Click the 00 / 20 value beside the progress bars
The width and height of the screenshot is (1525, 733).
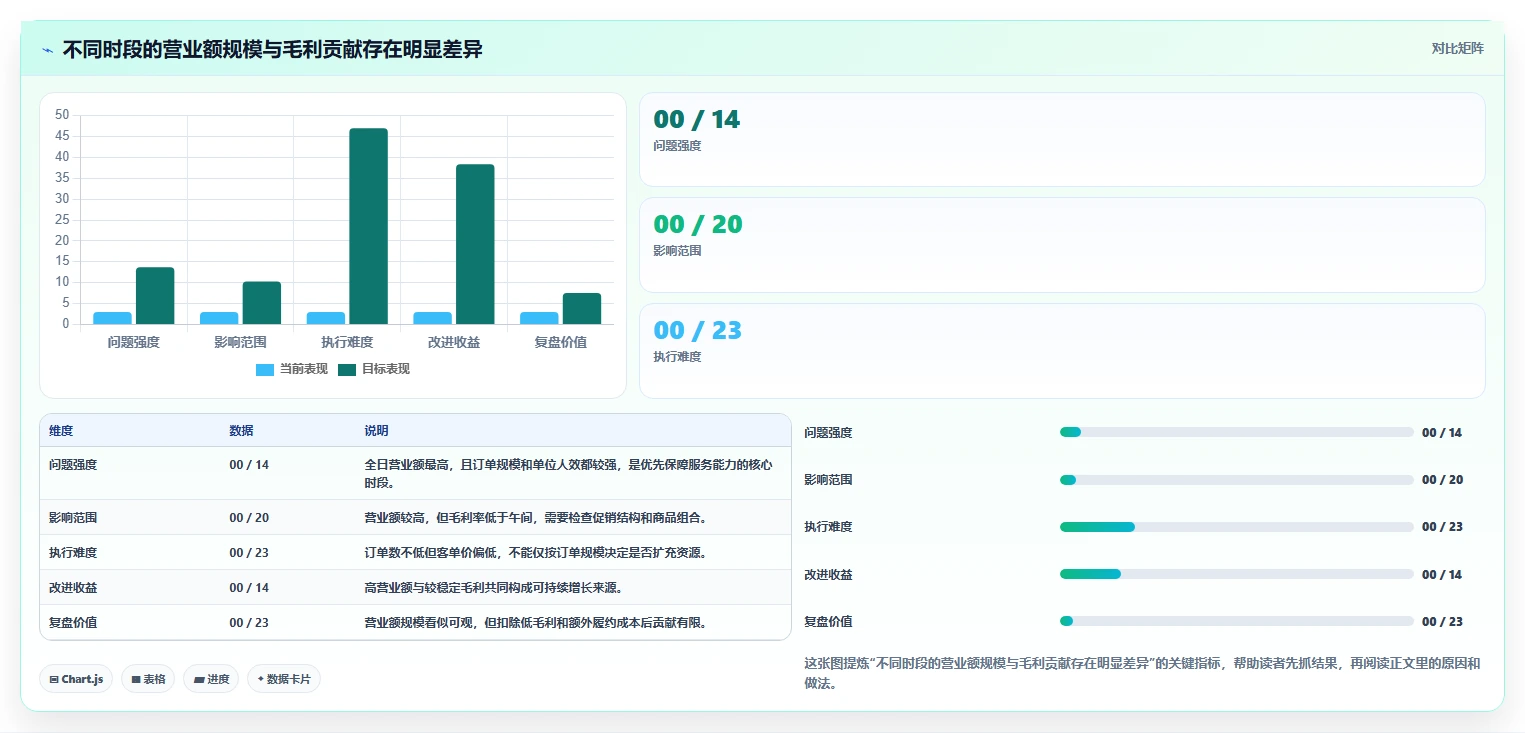pyautogui.click(x=1442, y=480)
